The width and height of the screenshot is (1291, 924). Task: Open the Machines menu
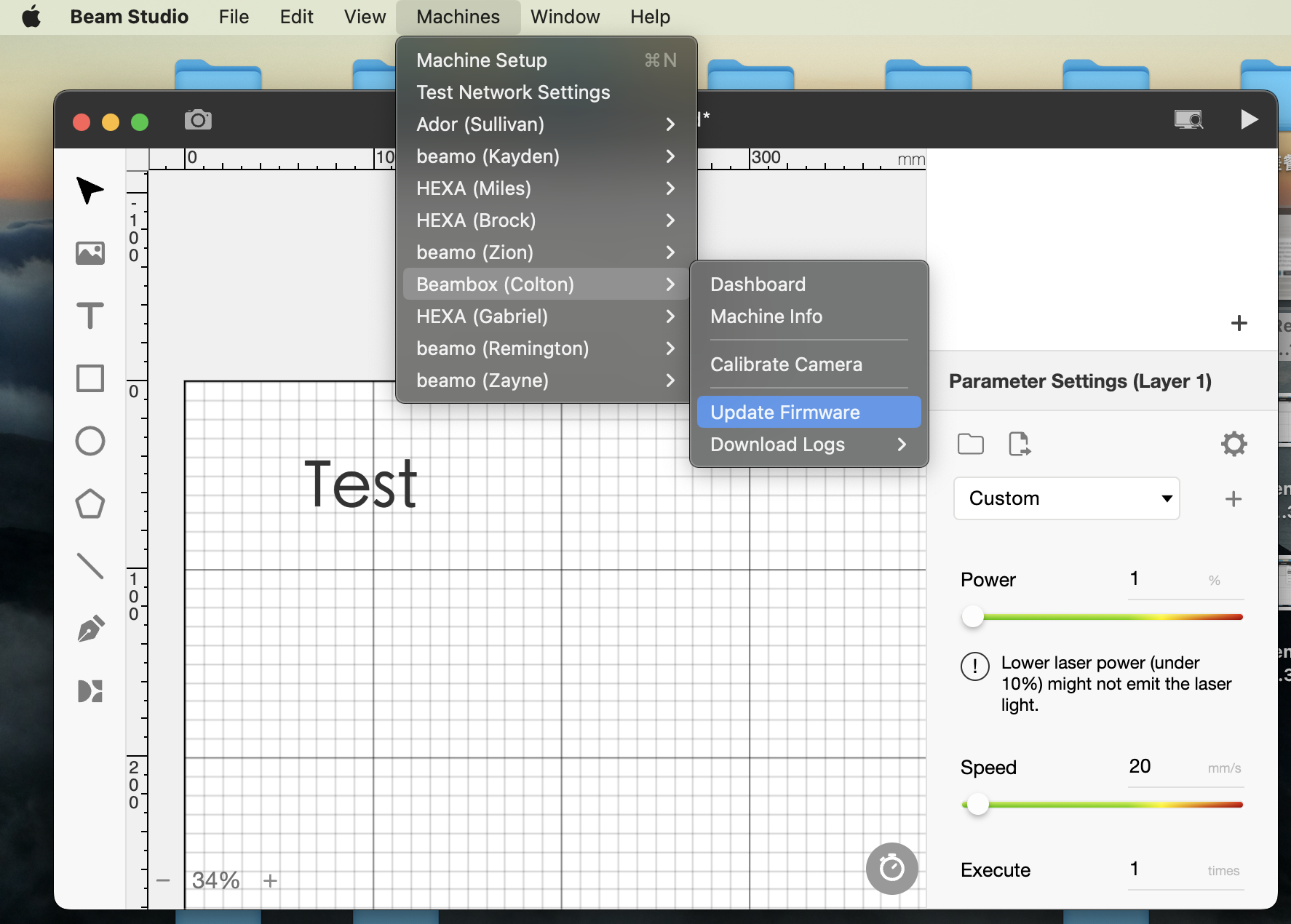point(458,16)
